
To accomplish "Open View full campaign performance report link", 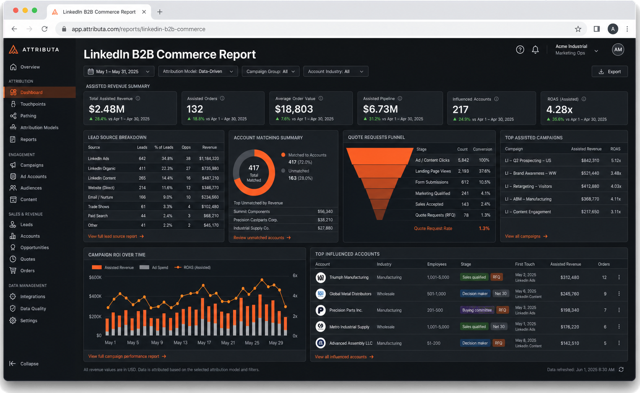I will (127, 356).
